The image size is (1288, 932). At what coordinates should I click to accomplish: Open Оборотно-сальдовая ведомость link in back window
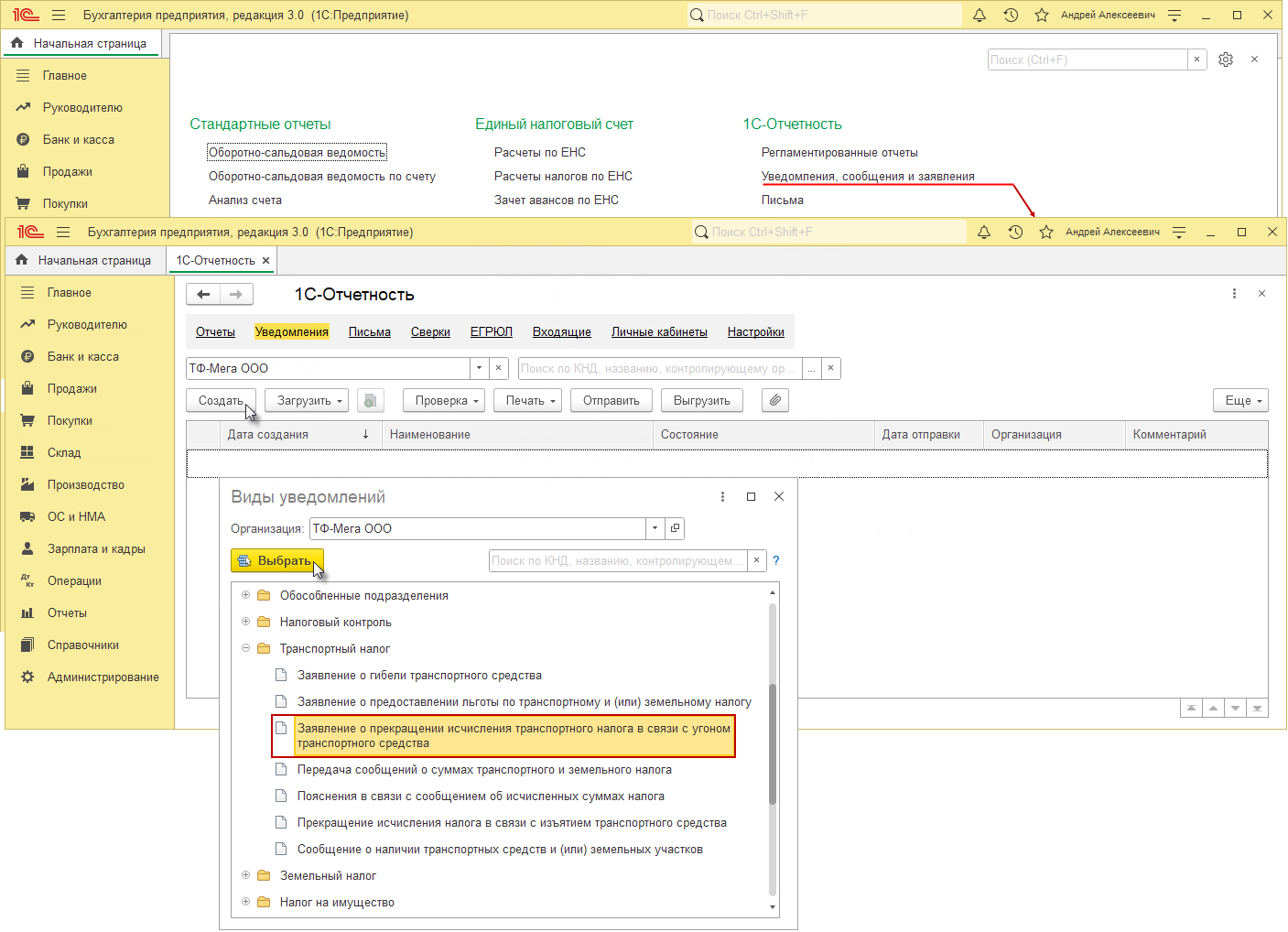pos(297,152)
